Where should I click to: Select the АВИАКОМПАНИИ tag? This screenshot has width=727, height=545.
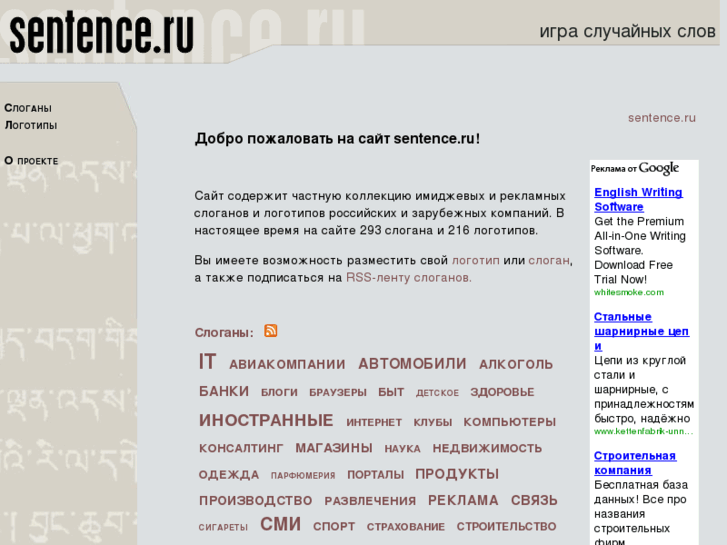tap(287, 365)
